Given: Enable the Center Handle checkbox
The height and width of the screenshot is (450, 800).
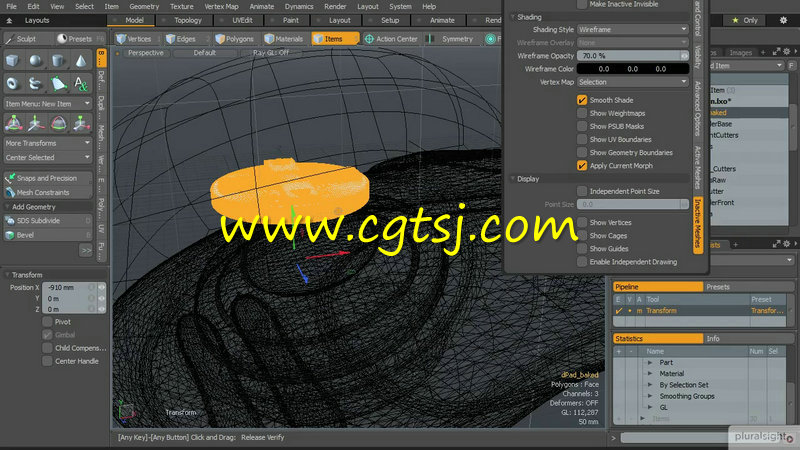Looking at the screenshot, I should [x=47, y=361].
